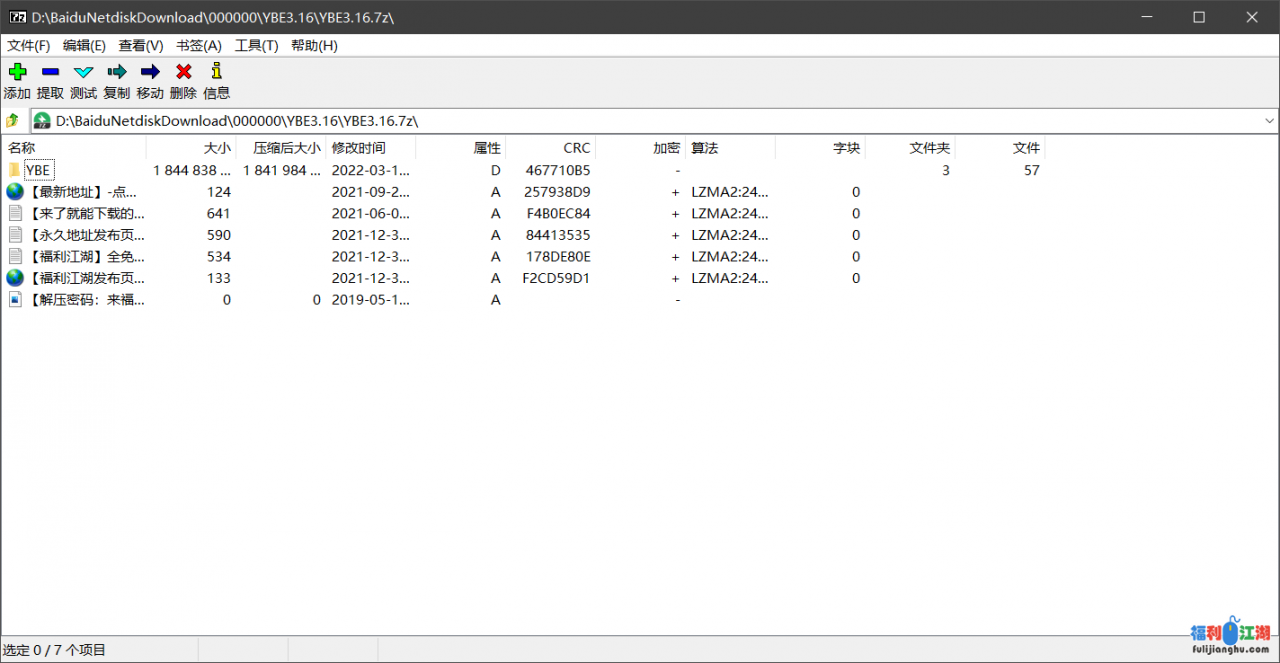Image resolution: width=1280 pixels, height=663 pixels.
Task: Sort by 修改时间 column header
Action: tap(358, 148)
